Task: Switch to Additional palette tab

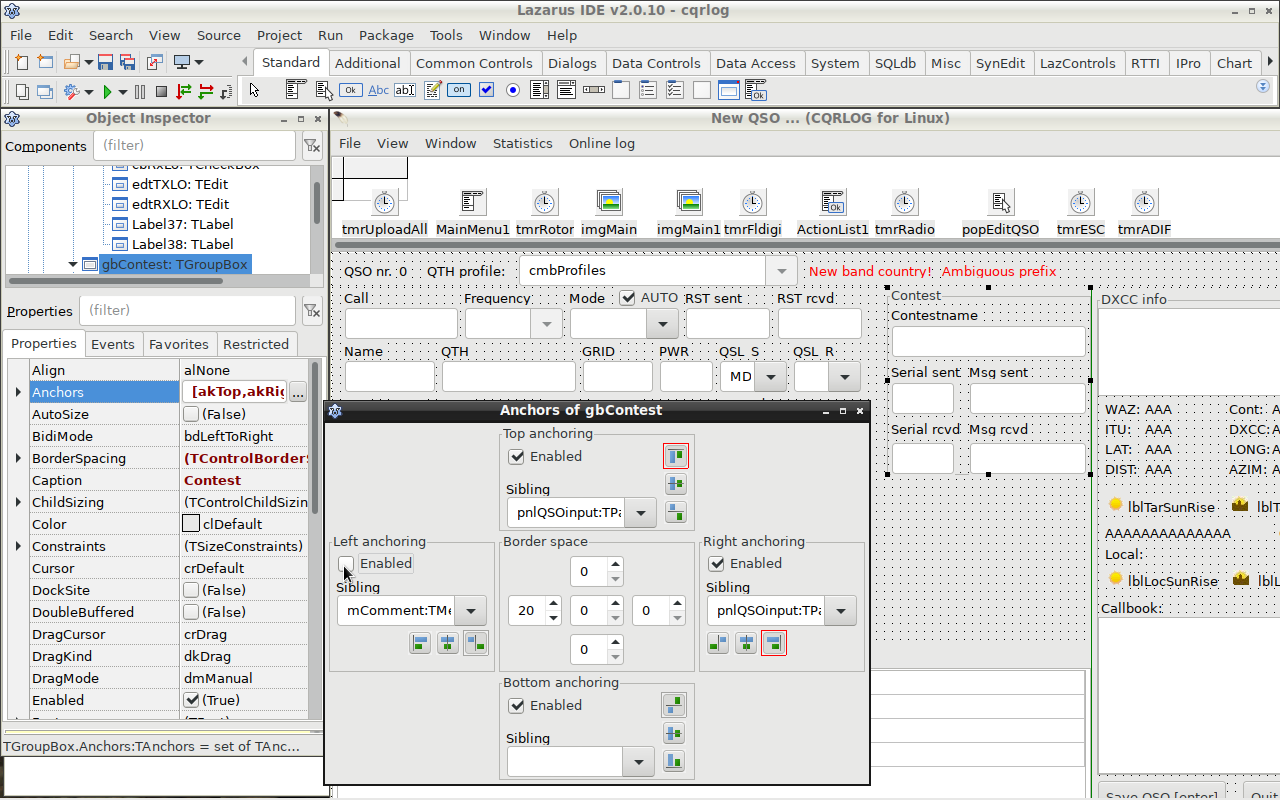Action: click(367, 63)
